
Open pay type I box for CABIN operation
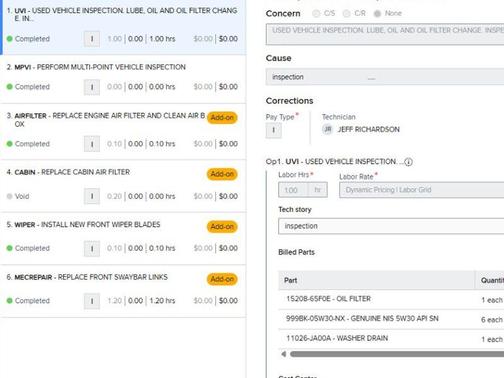pos(92,196)
